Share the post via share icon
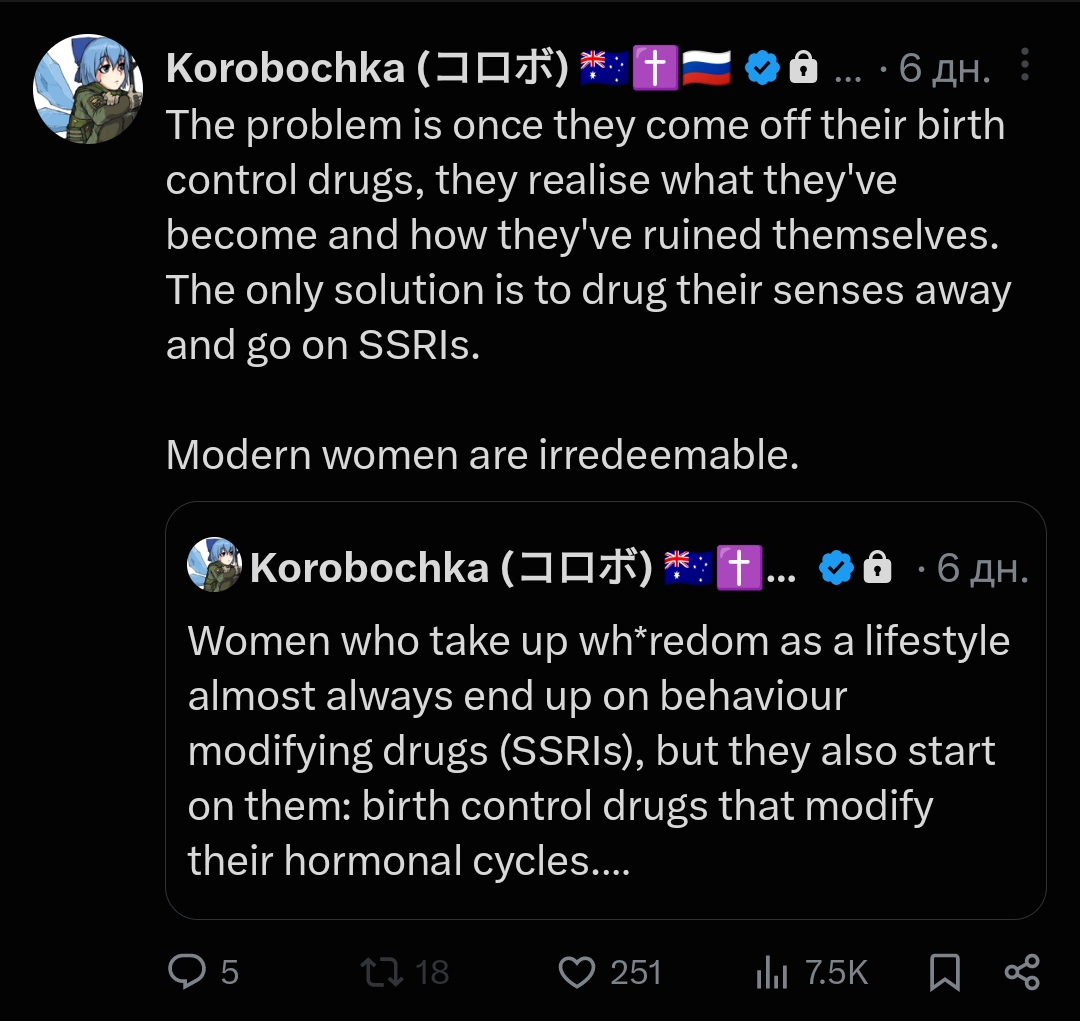This screenshot has width=1080, height=1021. [x=1022, y=972]
